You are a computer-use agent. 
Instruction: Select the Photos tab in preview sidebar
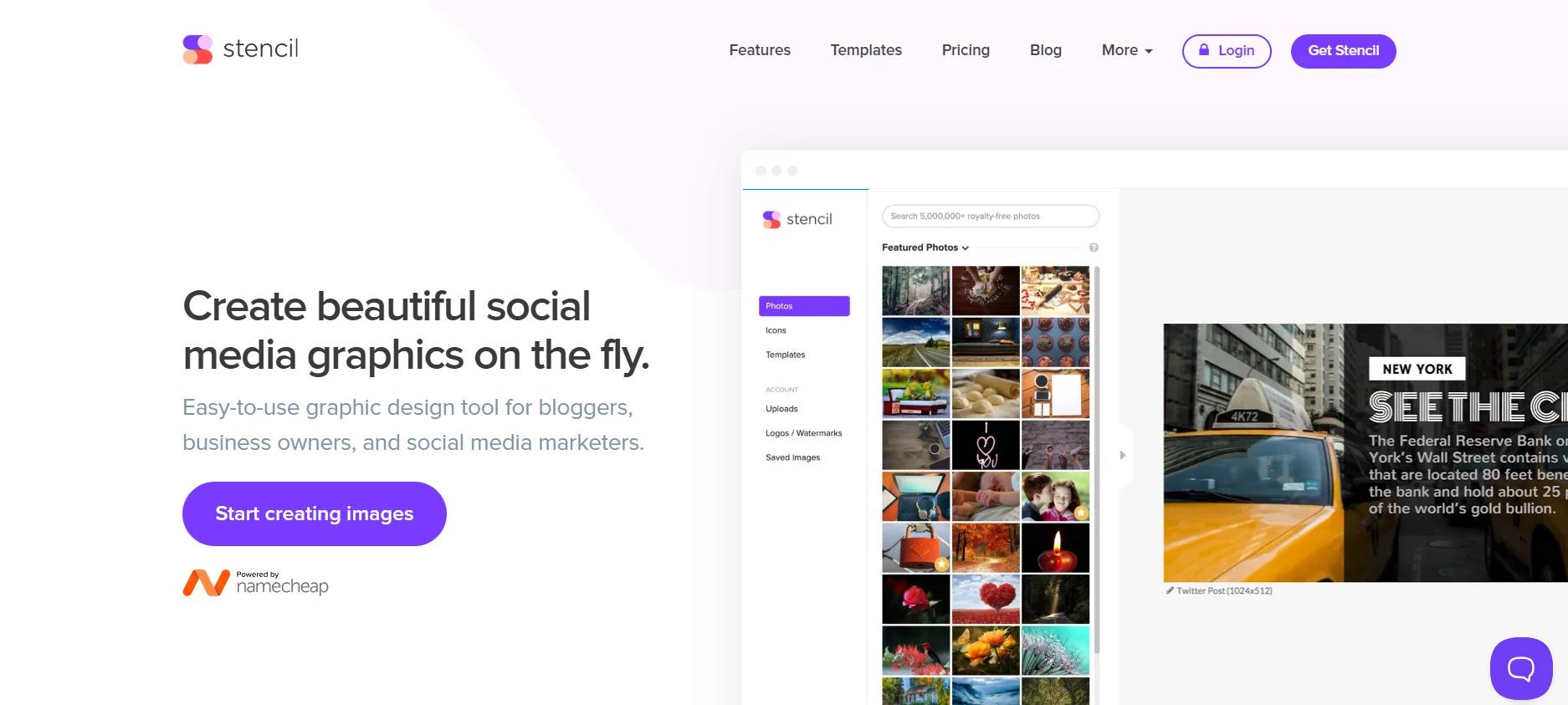pyautogui.click(x=804, y=306)
